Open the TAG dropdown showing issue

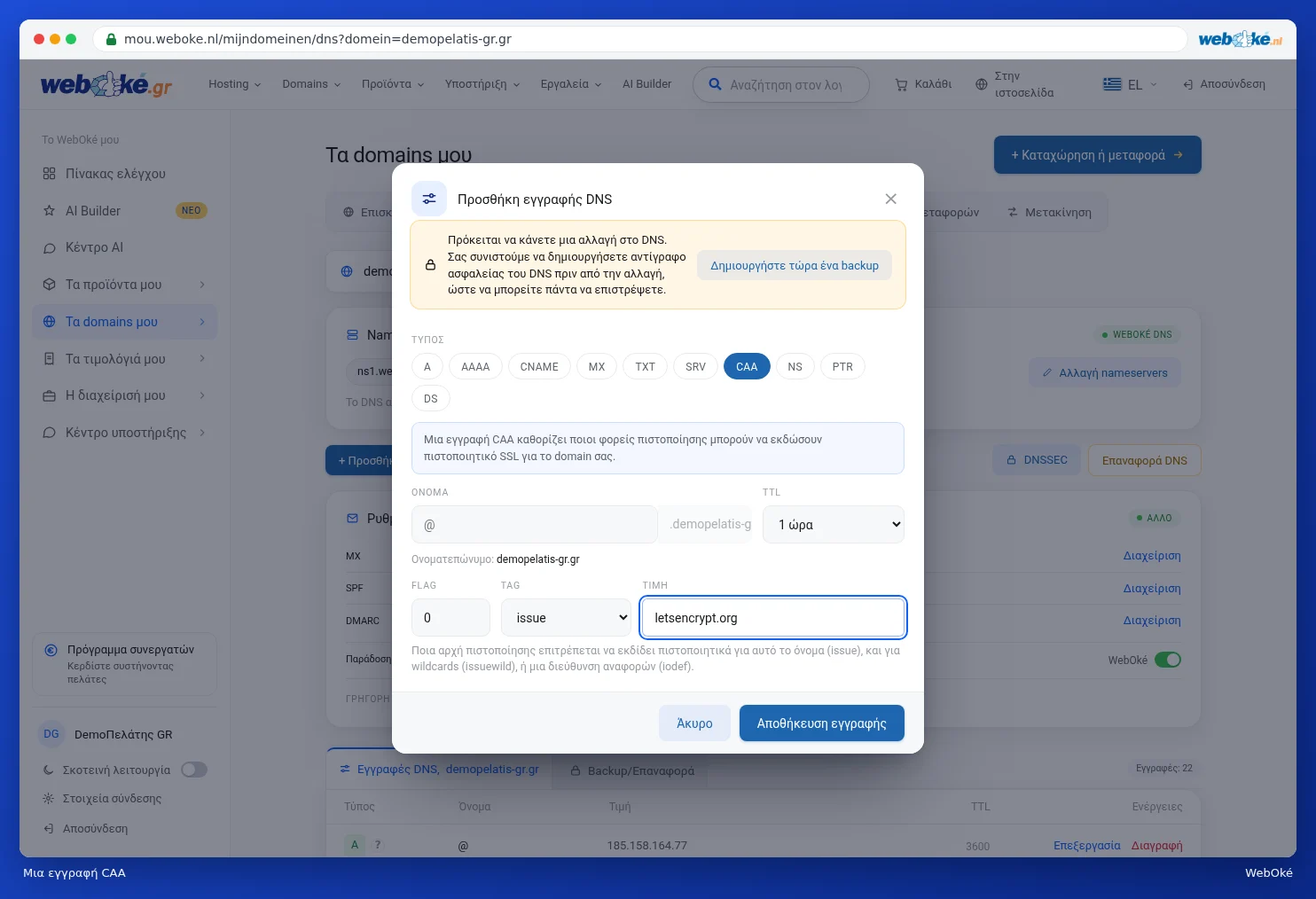pyautogui.click(x=566, y=617)
